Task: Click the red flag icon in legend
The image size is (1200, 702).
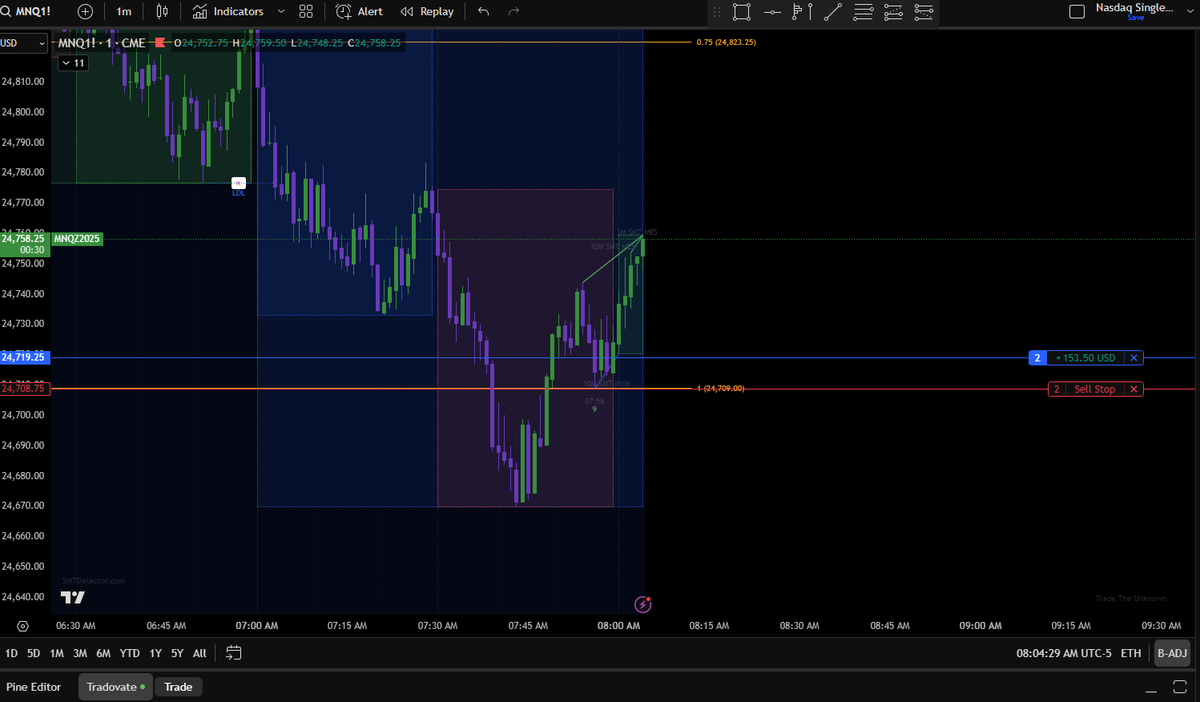Action: [x=159, y=43]
